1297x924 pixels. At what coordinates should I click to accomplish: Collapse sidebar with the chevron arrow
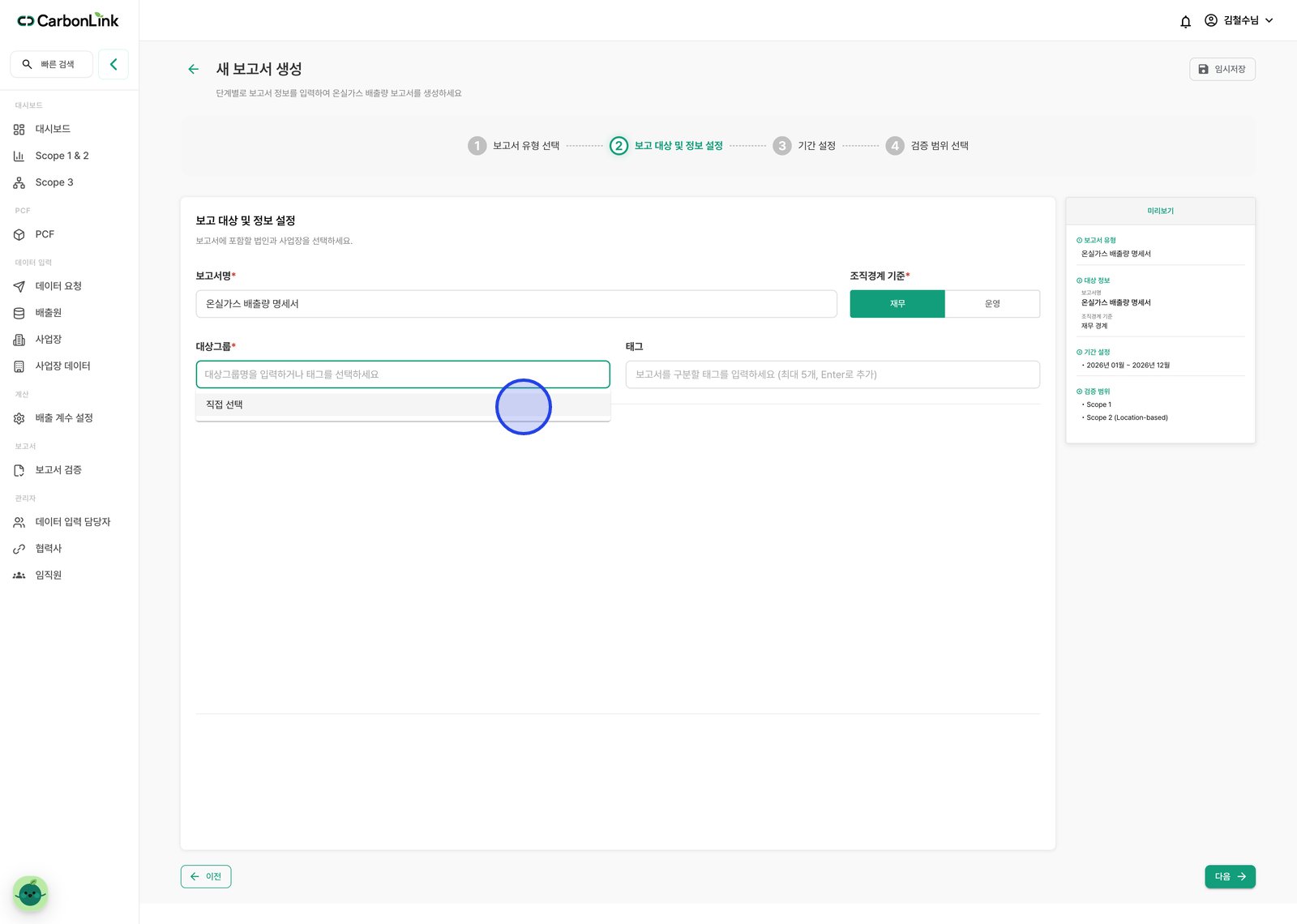113,64
